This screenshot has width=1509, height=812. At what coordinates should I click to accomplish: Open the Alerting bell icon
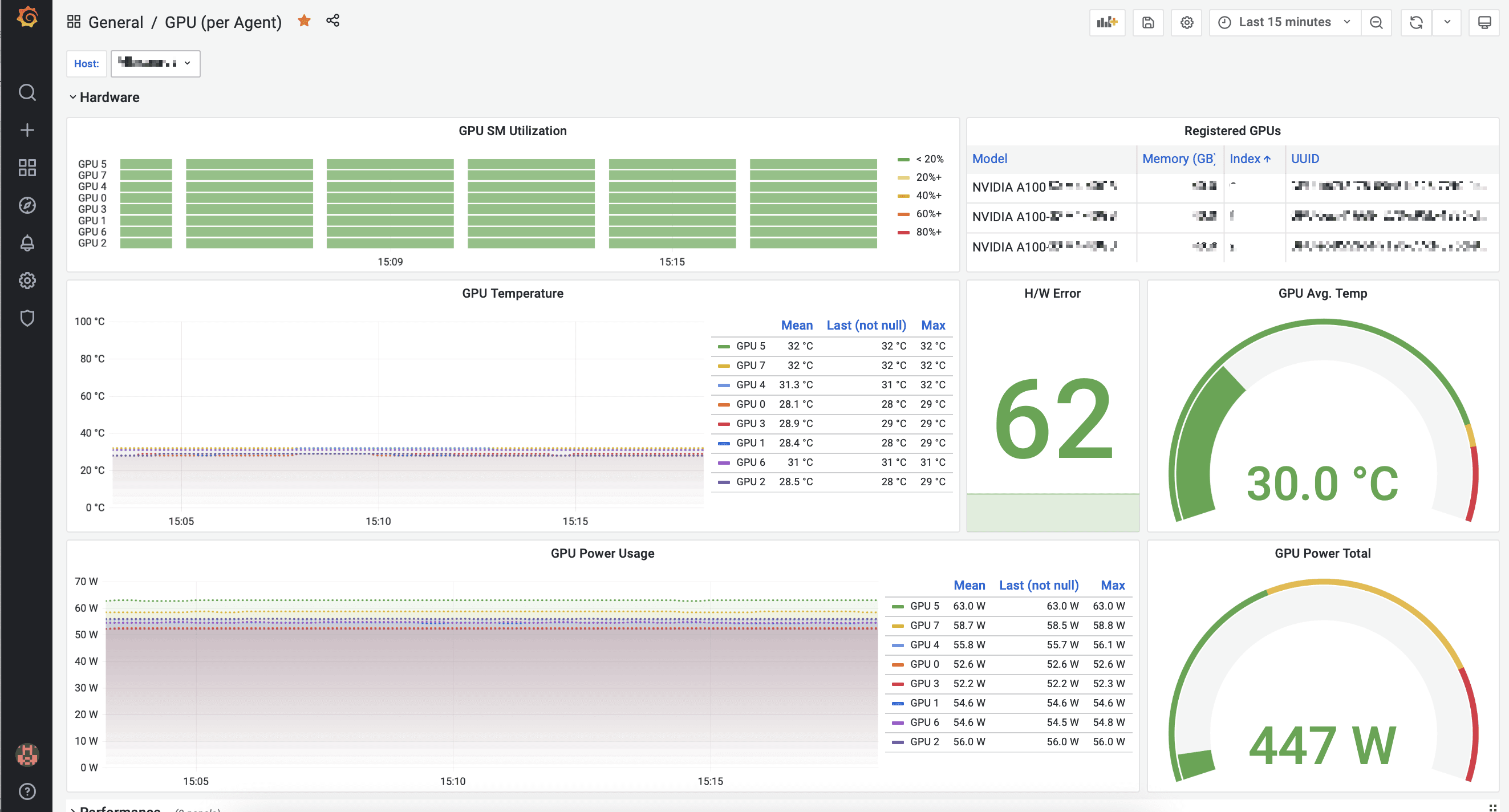coord(27,243)
